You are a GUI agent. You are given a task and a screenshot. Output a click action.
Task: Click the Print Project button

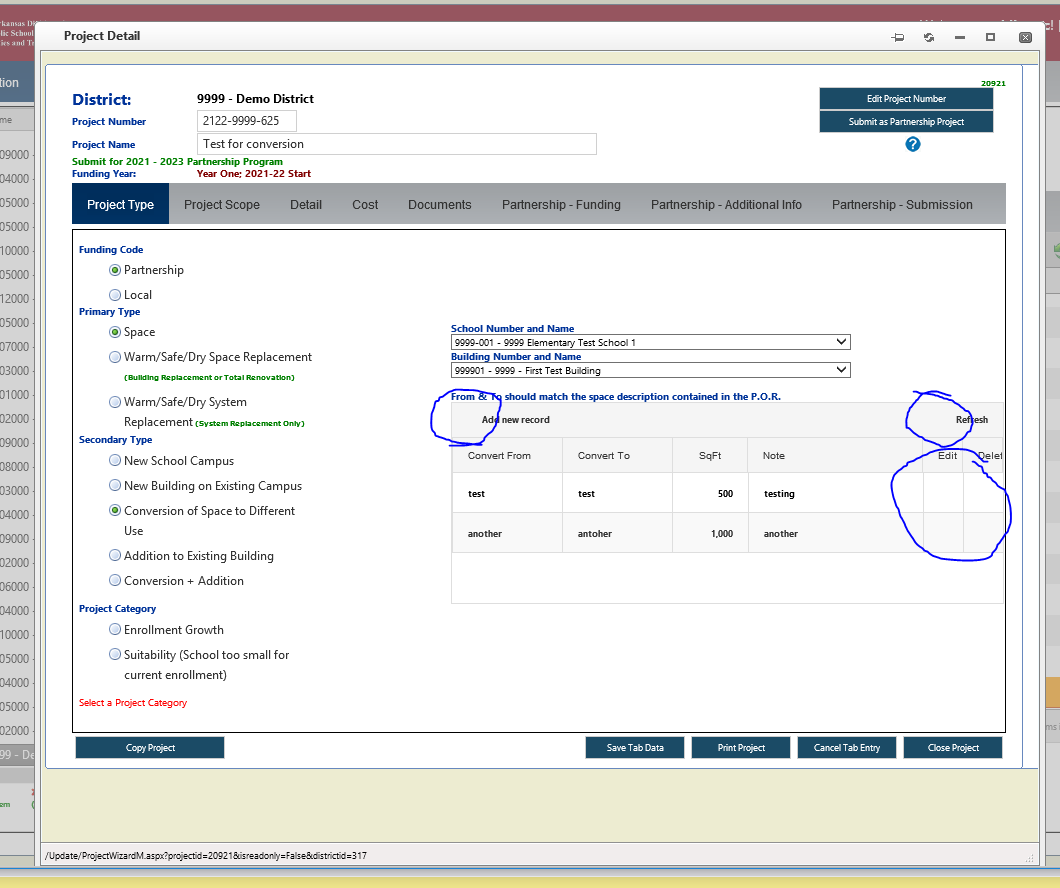click(741, 747)
